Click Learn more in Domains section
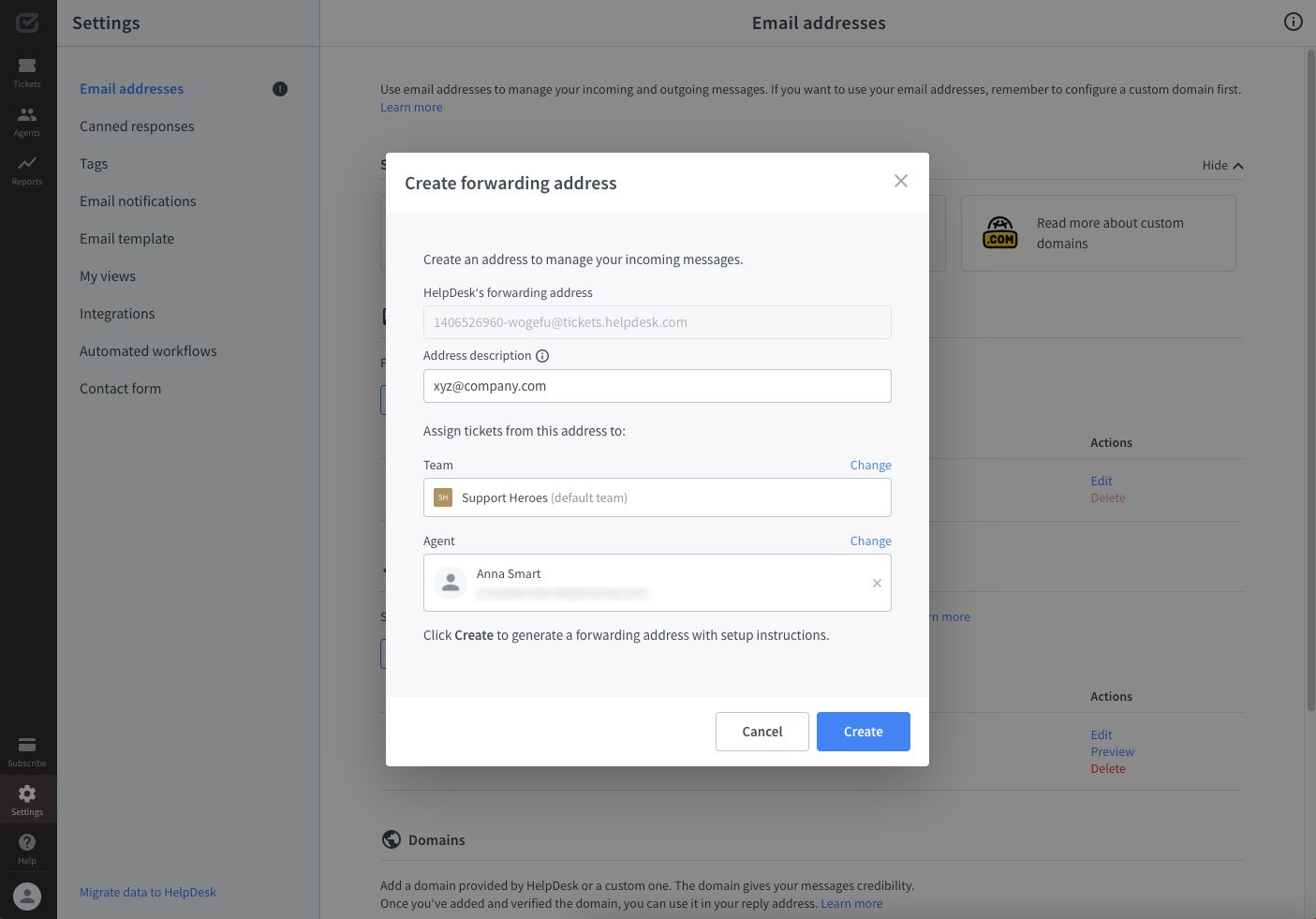The width and height of the screenshot is (1316, 919). [851, 903]
